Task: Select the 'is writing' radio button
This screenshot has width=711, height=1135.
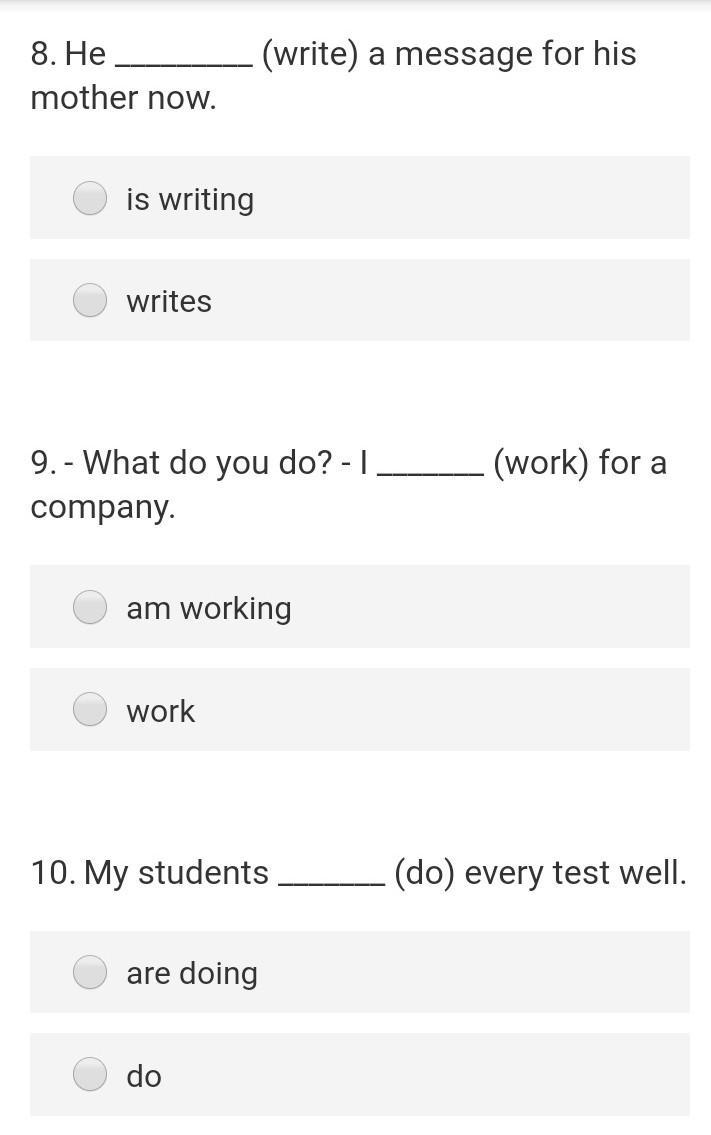Action: point(91,198)
